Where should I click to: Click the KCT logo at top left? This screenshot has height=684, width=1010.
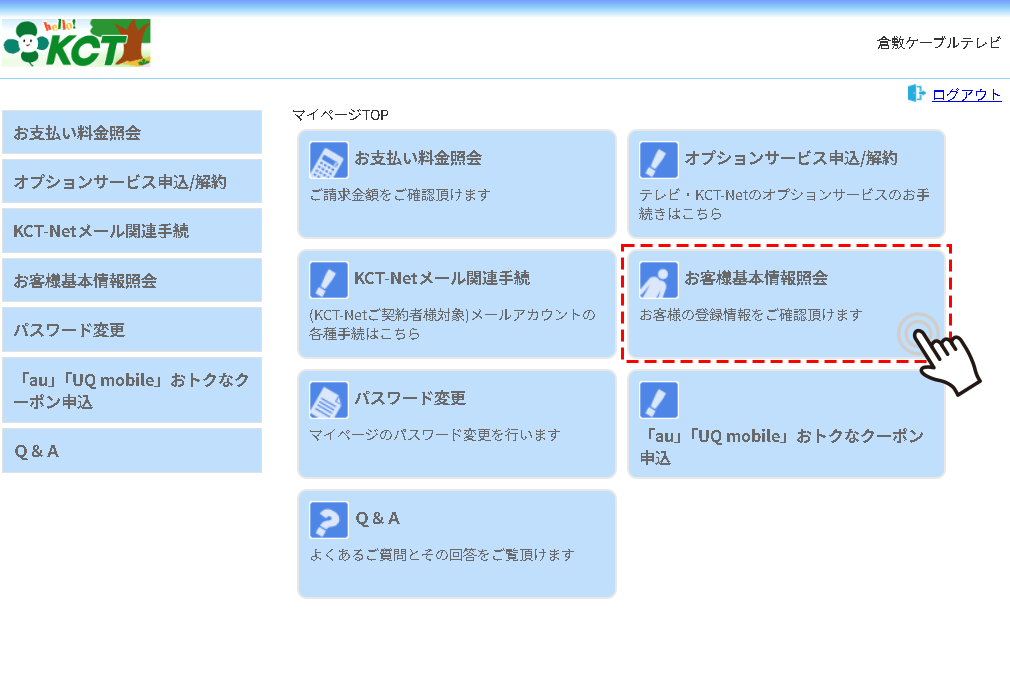pyautogui.click(x=77, y=43)
